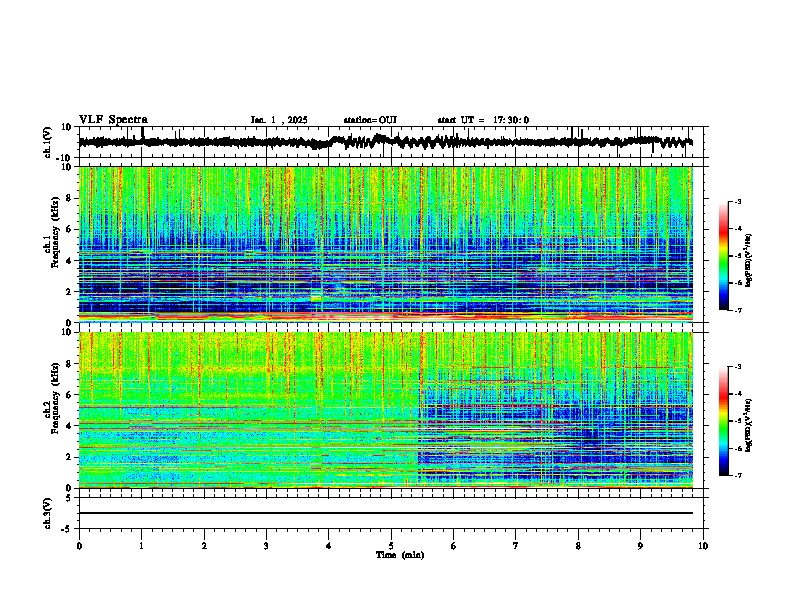Viewport: 792px width, 612px height.
Task: Click the 'ch.3(V)' axis label
Action: click(47, 513)
